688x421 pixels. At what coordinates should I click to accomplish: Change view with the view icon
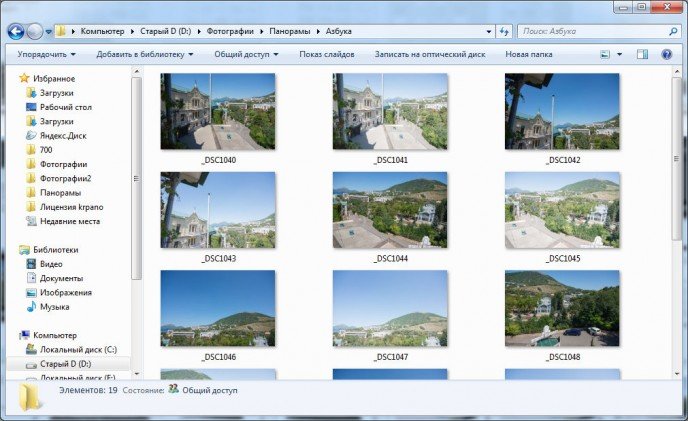605,54
